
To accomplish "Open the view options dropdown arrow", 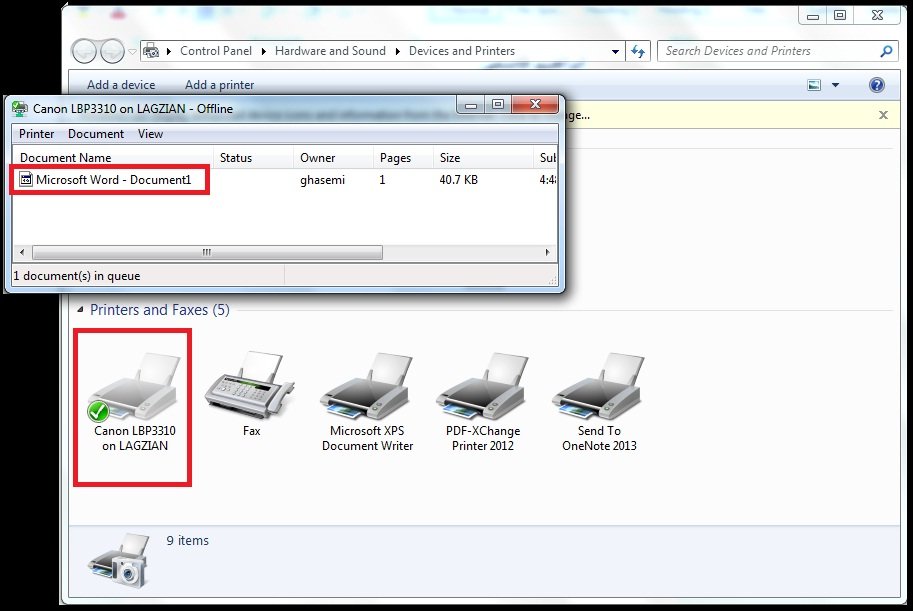I will [x=836, y=85].
